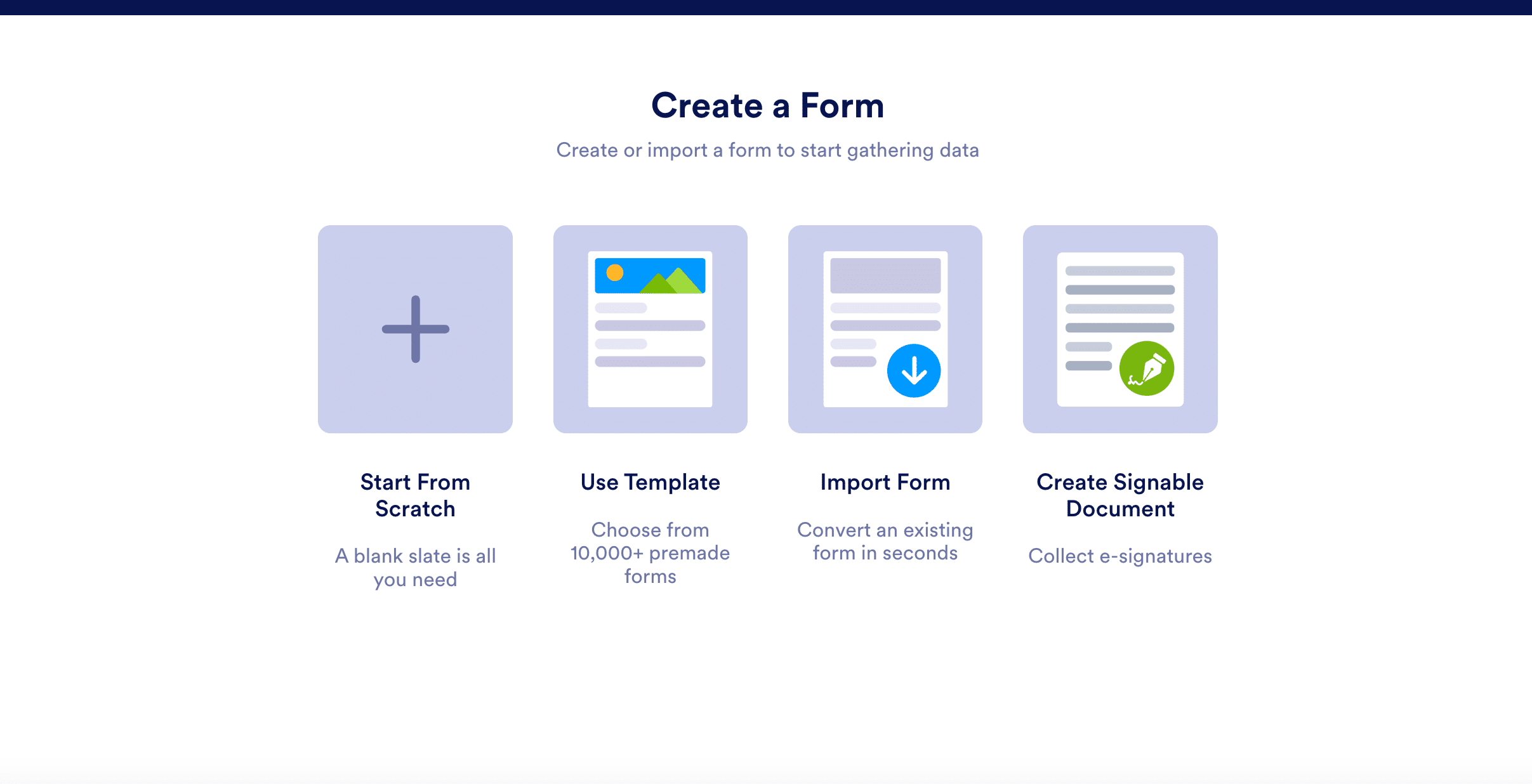1532x784 pixels.
Task: Click the landscape image icon on template card
Action: click(651, 277)
